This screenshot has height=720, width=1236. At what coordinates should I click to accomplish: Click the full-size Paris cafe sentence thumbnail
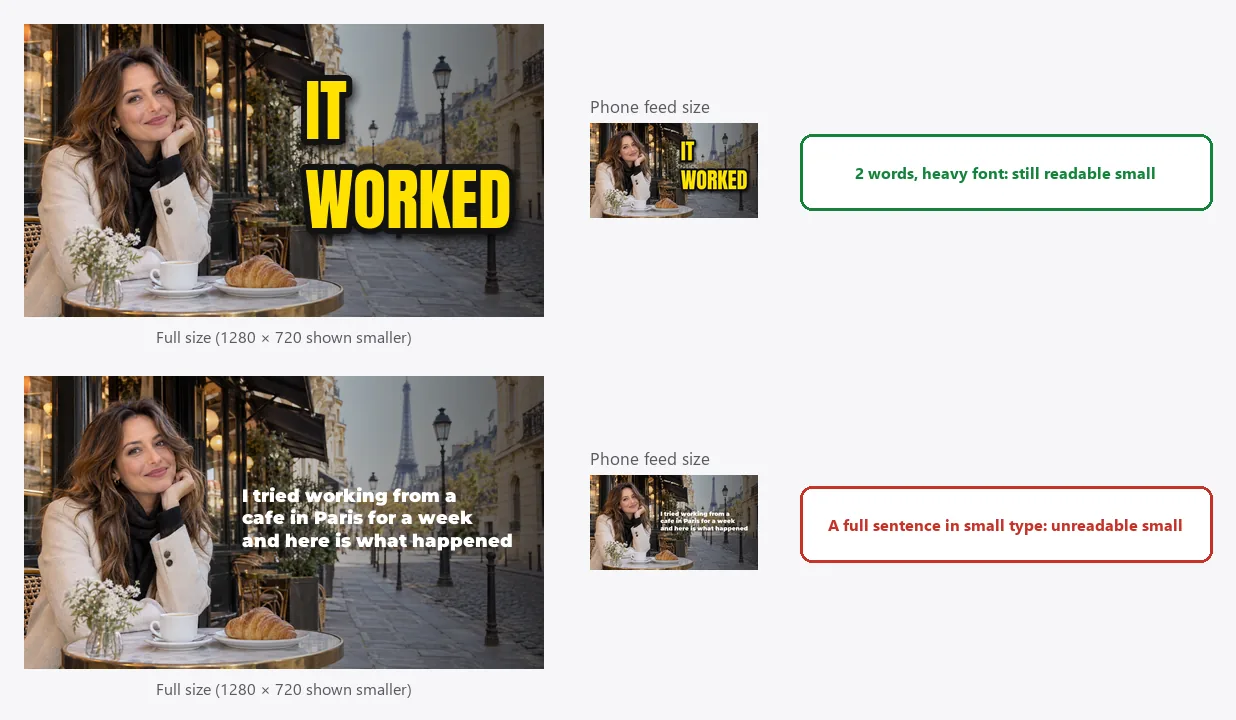pyautogui.click(x=284, y=522)
